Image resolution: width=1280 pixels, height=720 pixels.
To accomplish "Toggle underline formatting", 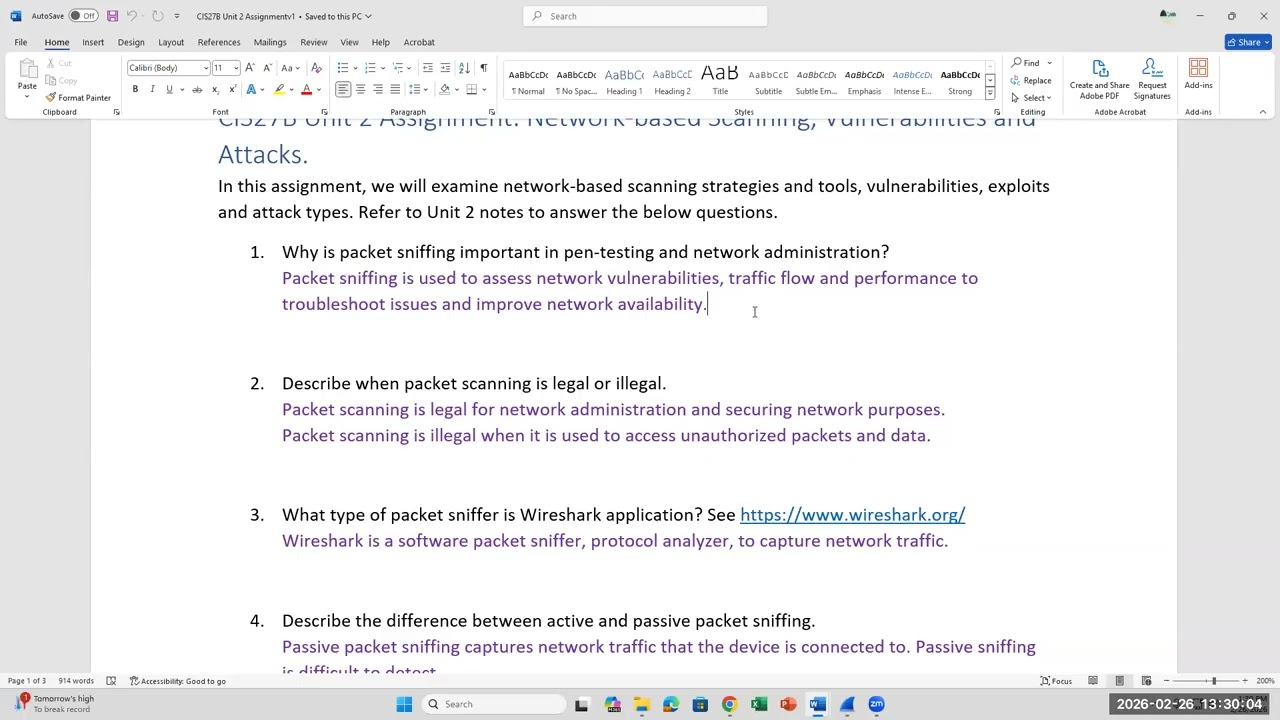I will point(169,90).
